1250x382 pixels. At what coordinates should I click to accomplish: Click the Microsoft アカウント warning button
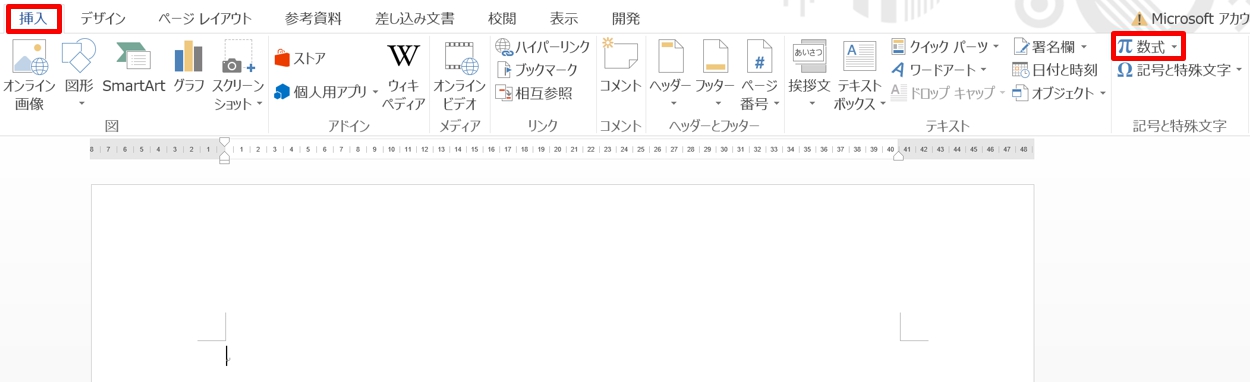click(1190, 19)
